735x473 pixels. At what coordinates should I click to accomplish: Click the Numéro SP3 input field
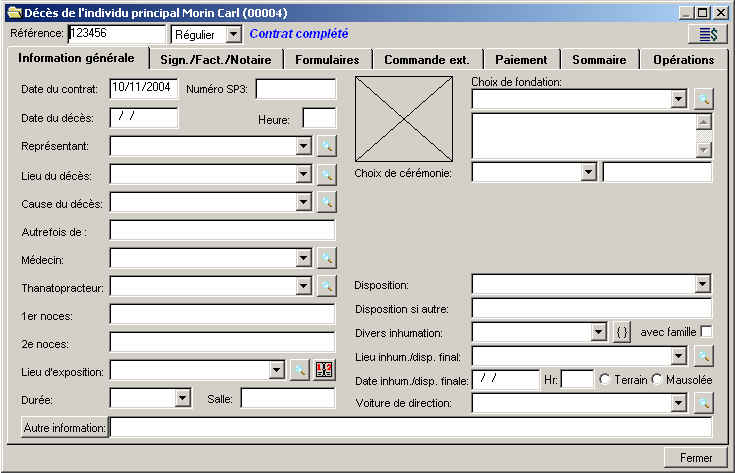[x=295, y=89]
